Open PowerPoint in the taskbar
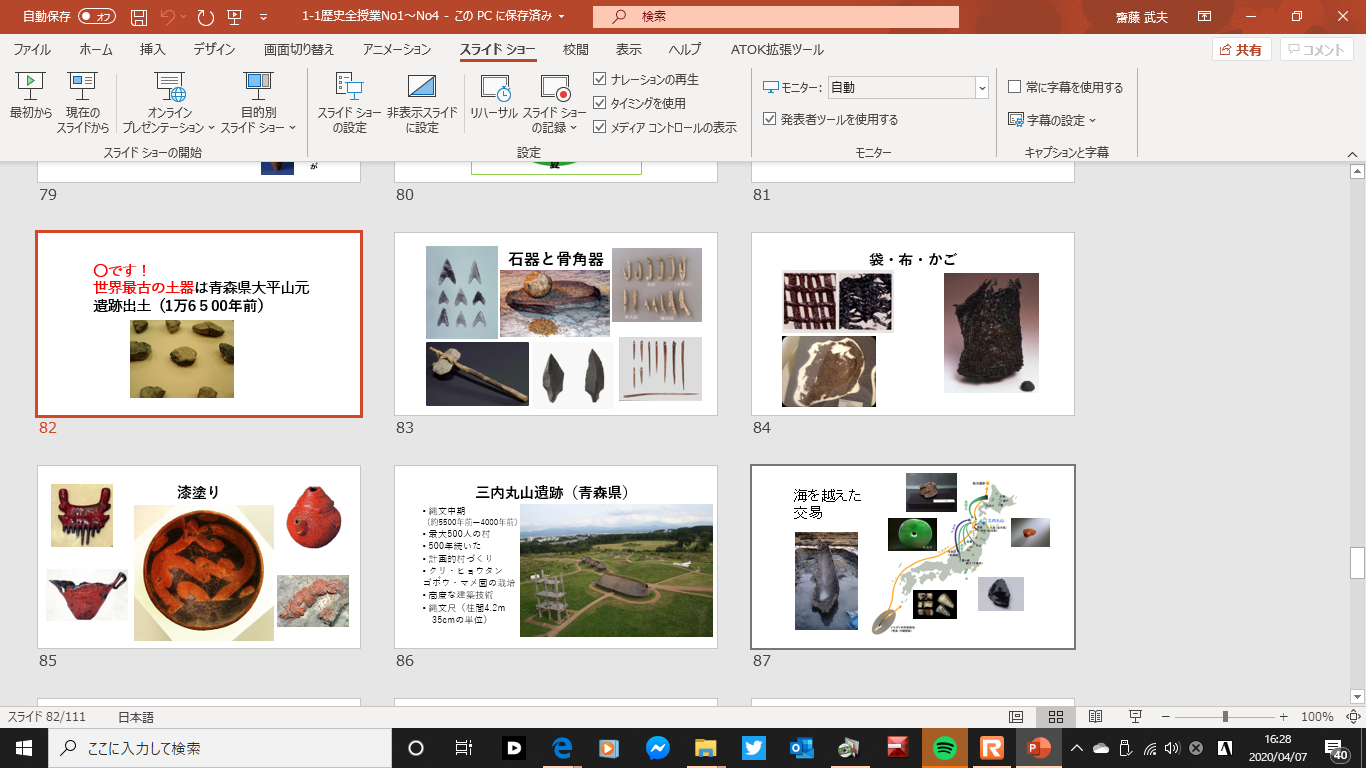 [x=1040, y=747]
